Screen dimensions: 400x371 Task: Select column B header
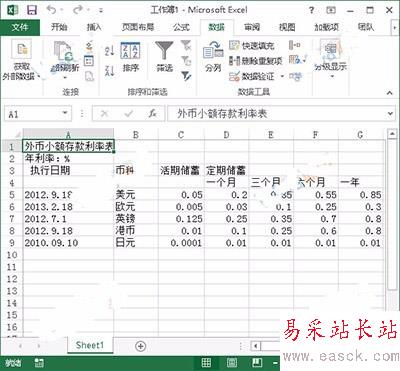[x=136, y=135]
